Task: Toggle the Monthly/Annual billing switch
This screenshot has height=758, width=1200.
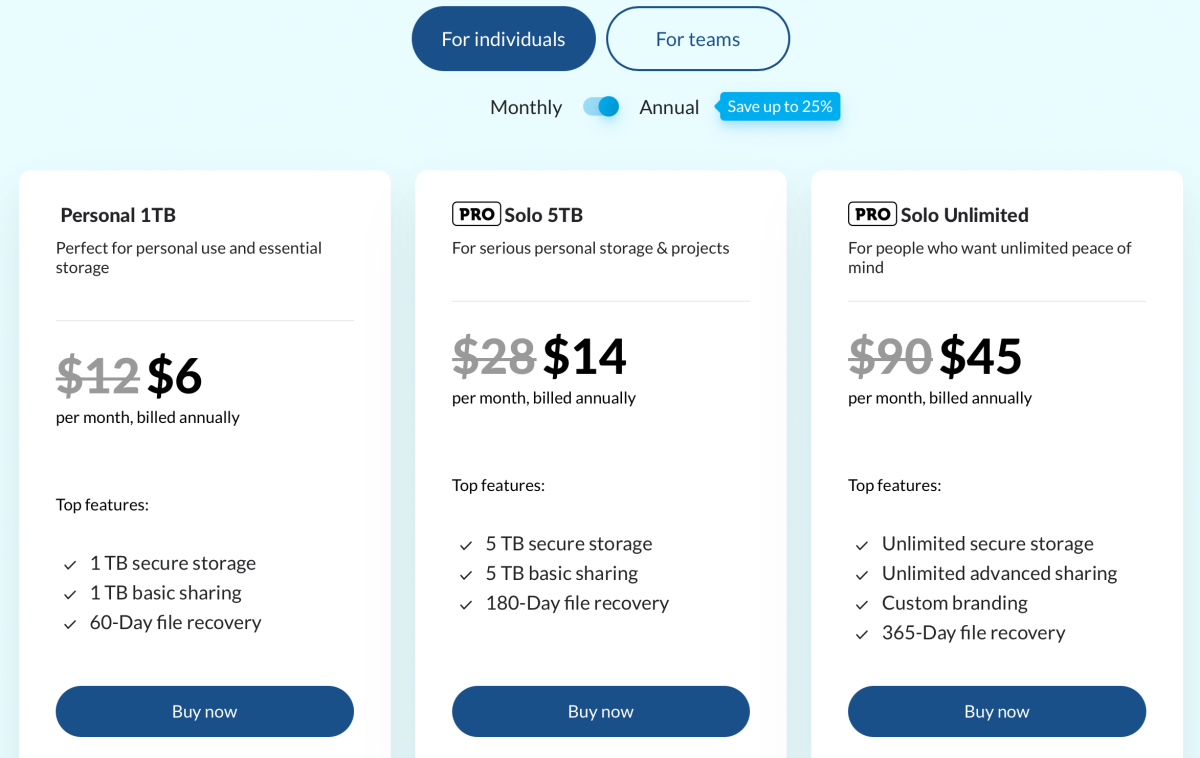Action: tap(601, 107)
